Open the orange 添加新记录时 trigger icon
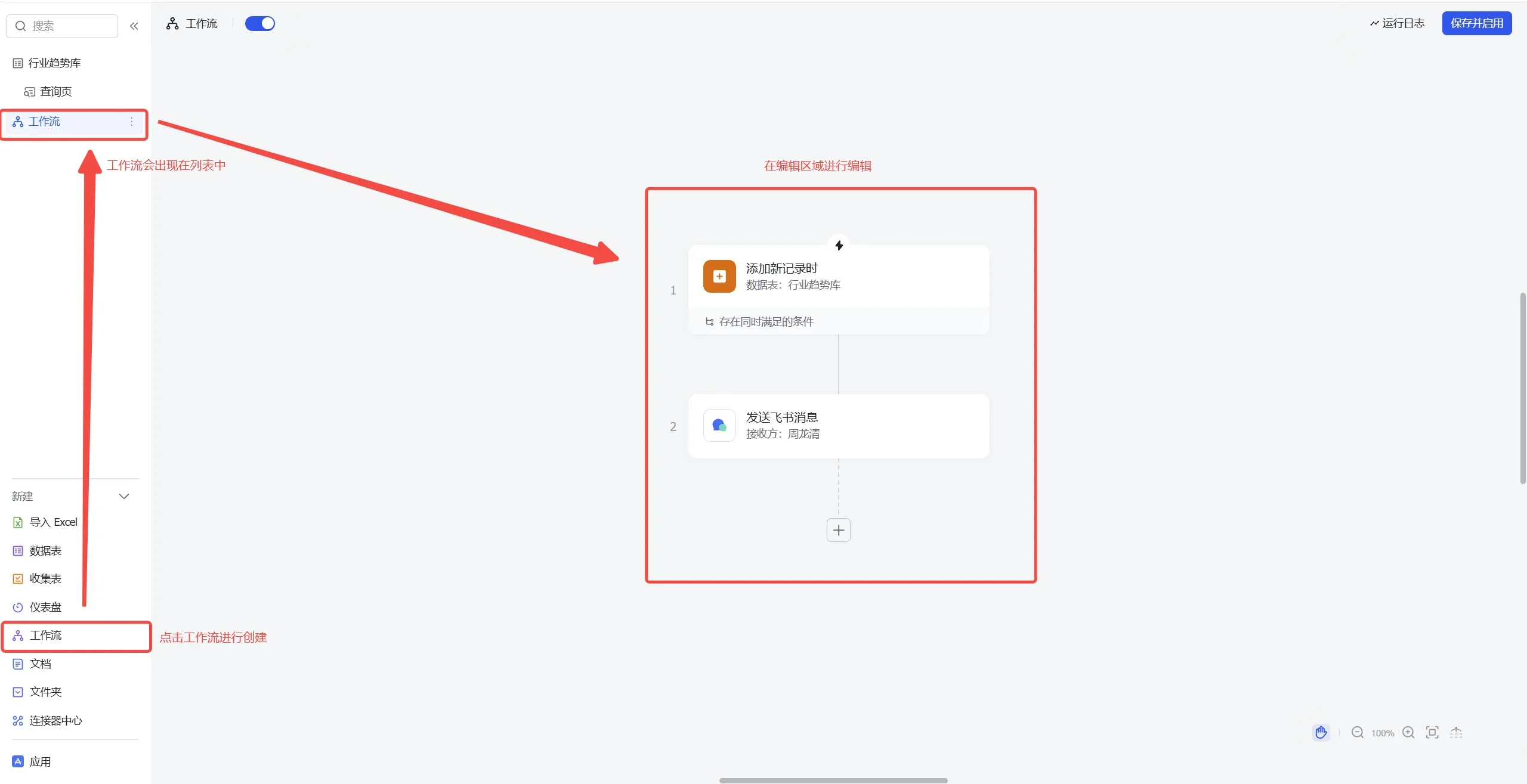 (x=719, y=276)
